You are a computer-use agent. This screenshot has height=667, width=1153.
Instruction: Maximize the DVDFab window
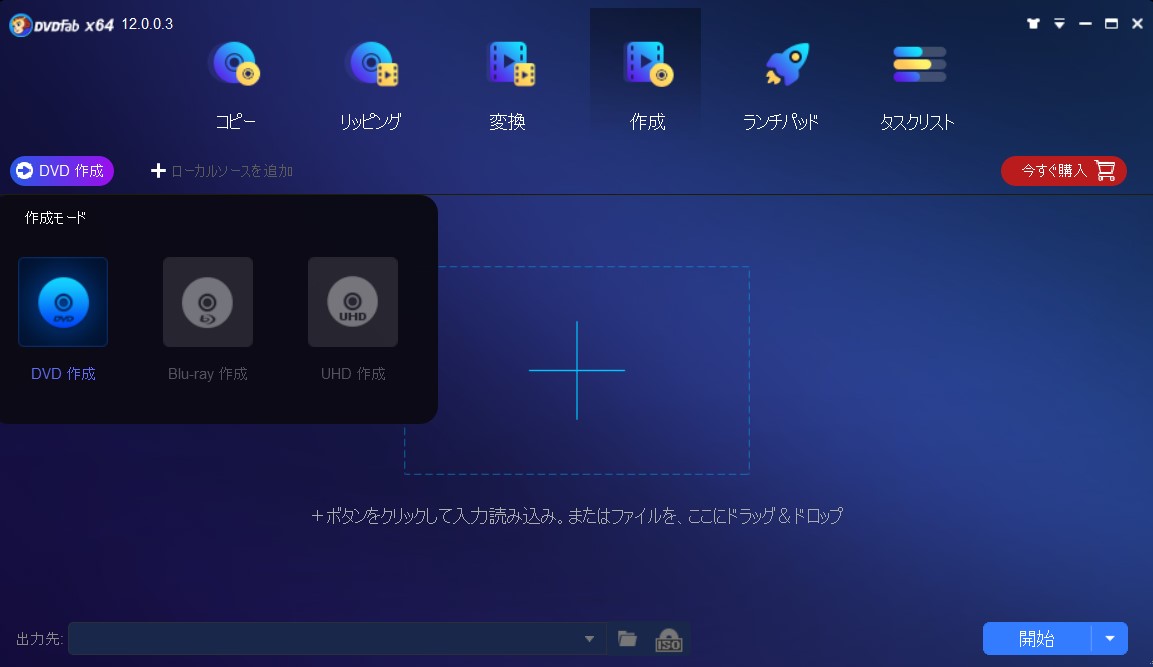pos(1111,24)
